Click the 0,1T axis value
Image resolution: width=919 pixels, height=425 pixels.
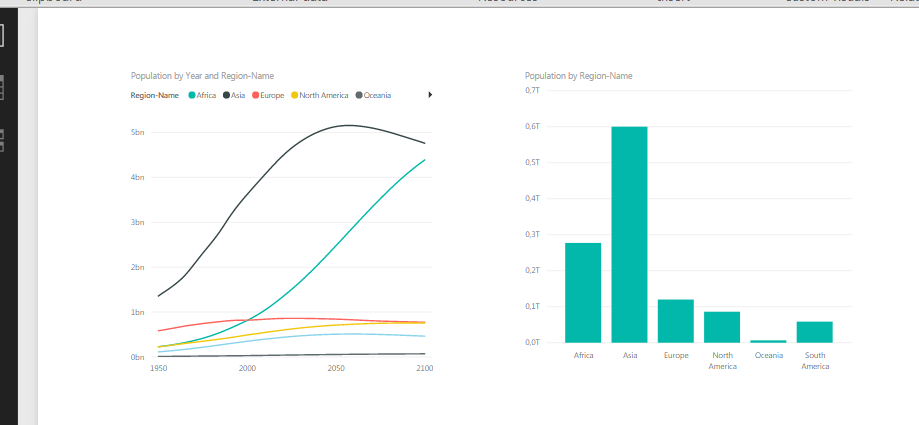point(532,307)
